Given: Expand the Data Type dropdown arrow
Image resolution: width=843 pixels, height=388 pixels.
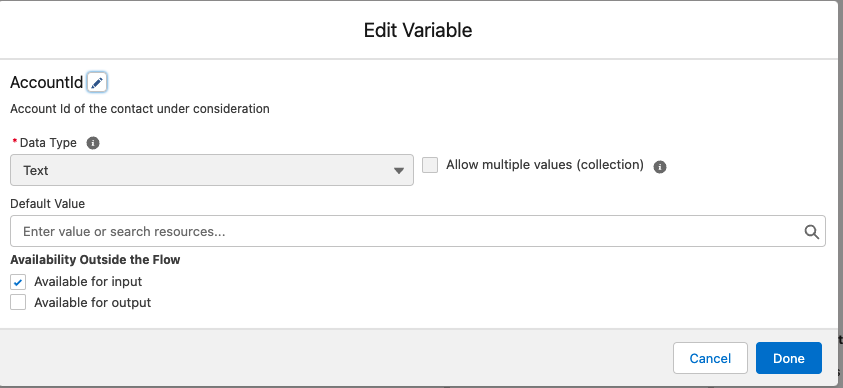Looking at the screenshot, I should click(398, 171).
